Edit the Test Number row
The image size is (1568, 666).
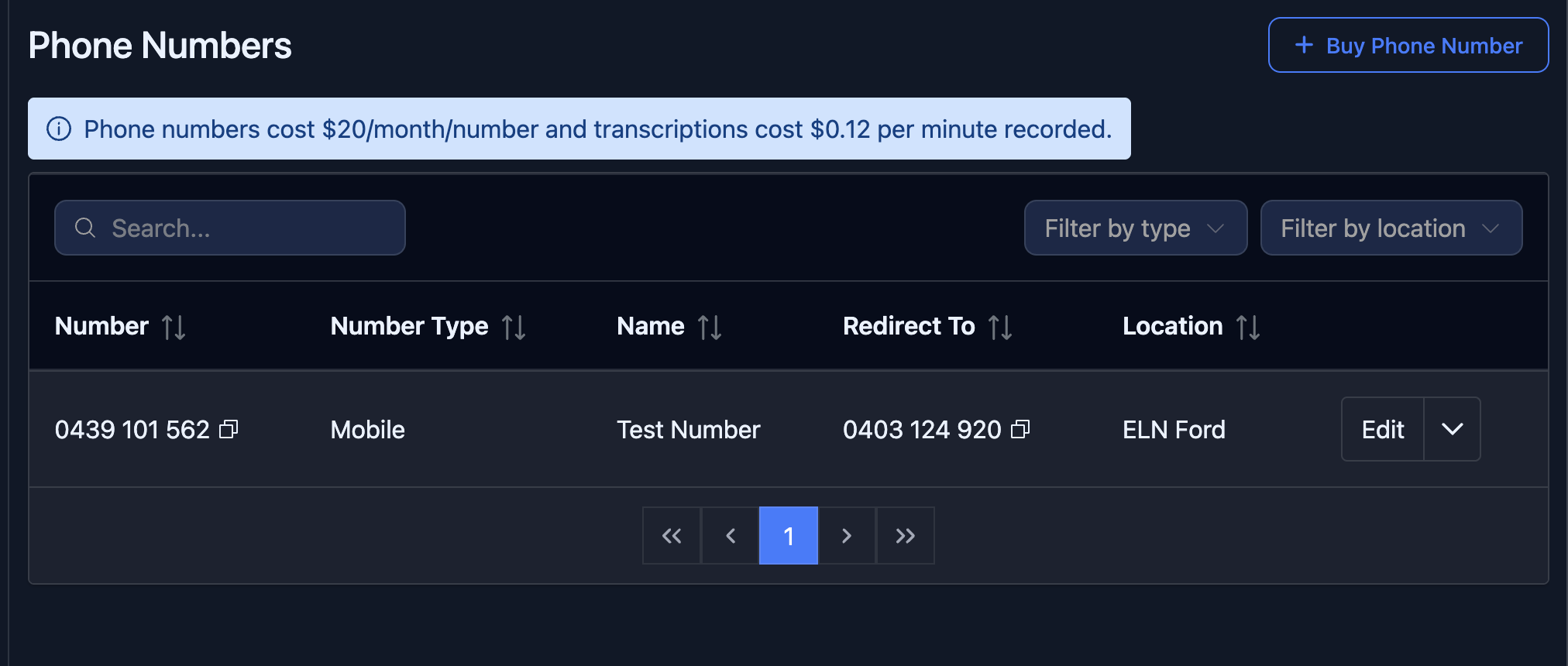[x=1383, y=429]
